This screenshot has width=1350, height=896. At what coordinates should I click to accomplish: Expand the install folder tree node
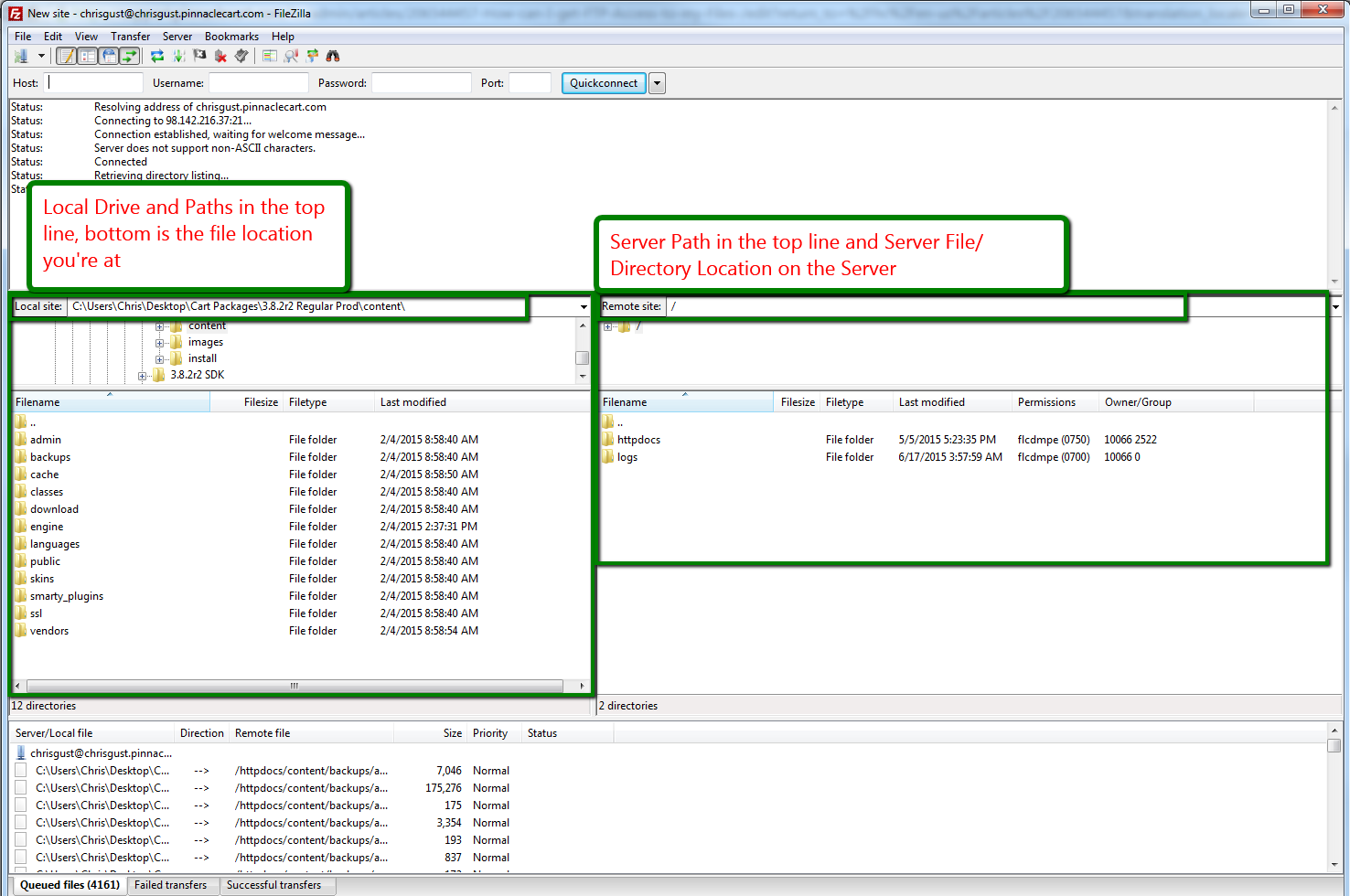159,359
